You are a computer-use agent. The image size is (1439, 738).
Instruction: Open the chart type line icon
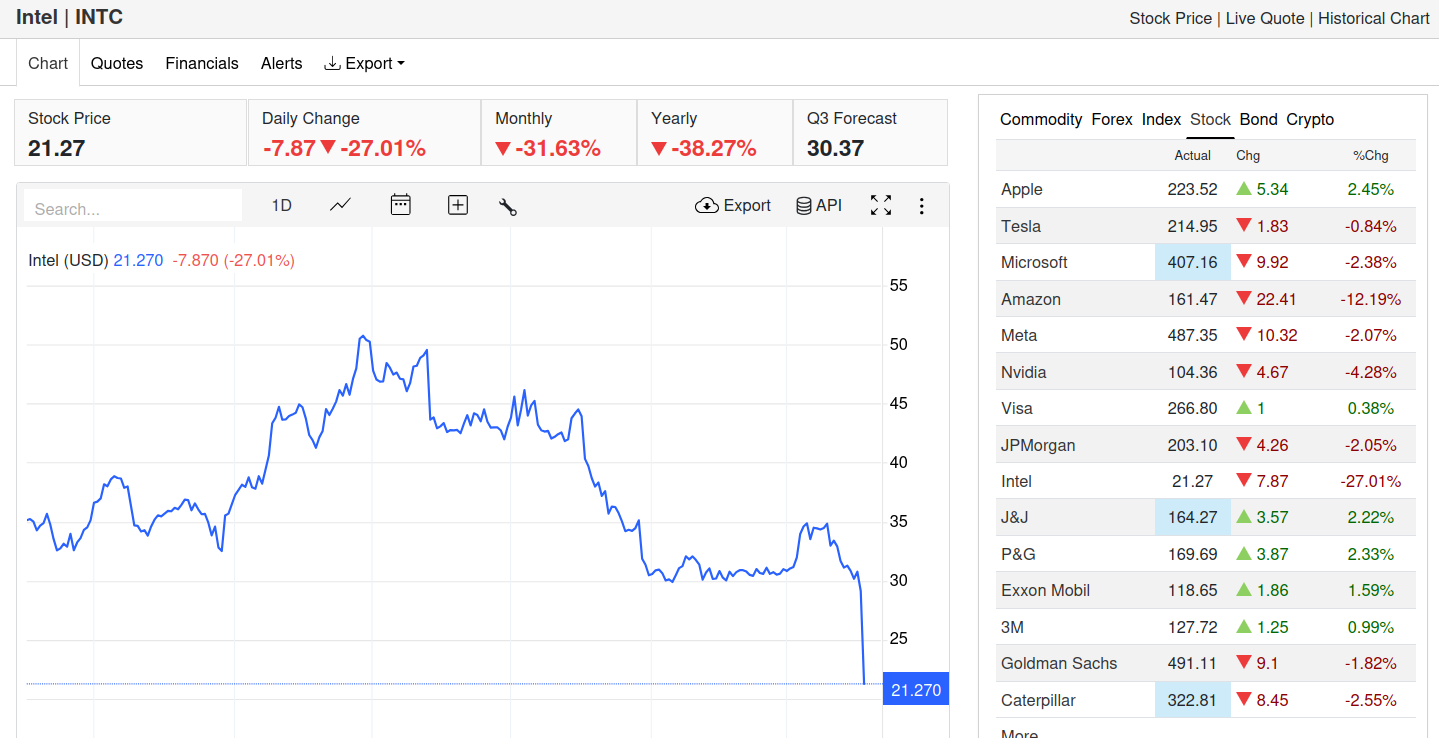pyautogui.click(x=341, y=205)
